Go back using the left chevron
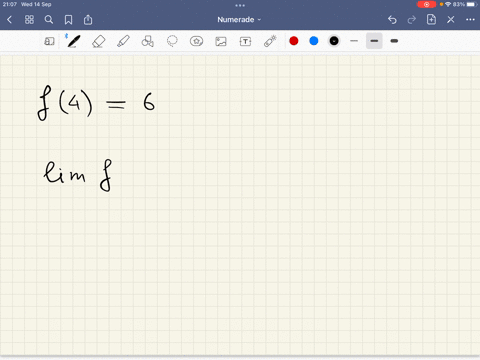480x360 pixels. [9, 20]
